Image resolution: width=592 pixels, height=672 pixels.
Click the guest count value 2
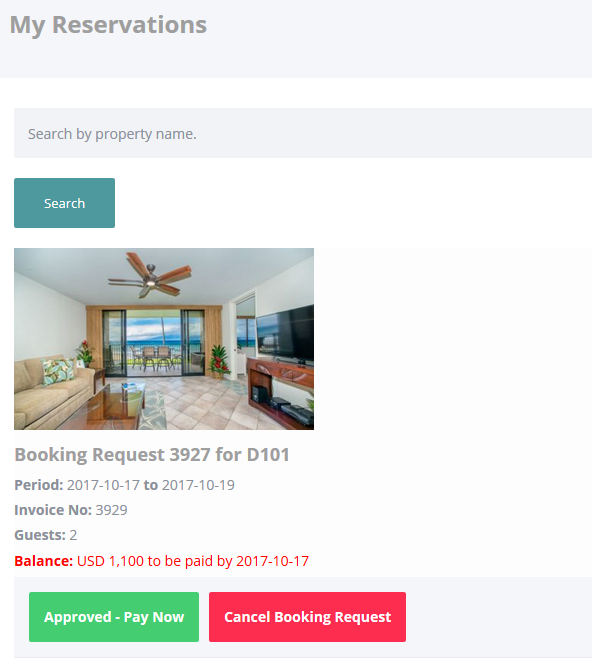[73, 535]
